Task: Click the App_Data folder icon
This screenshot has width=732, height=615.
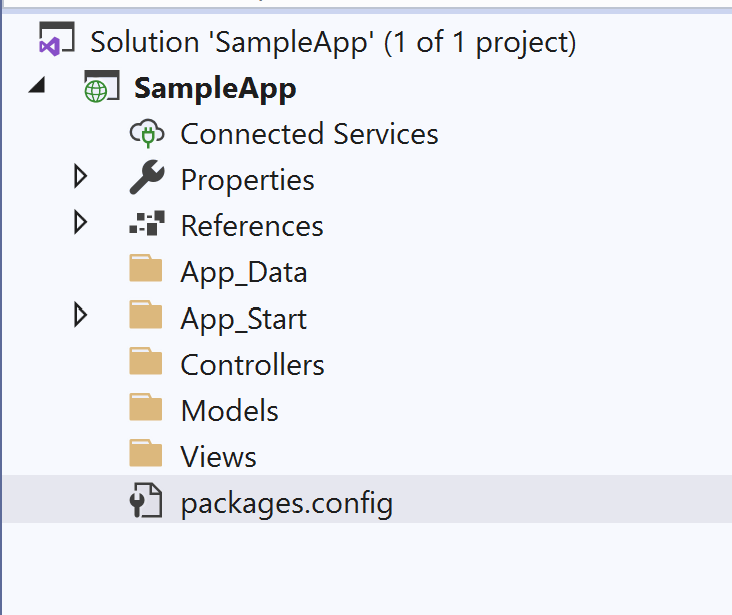Action: click(146, 268)
